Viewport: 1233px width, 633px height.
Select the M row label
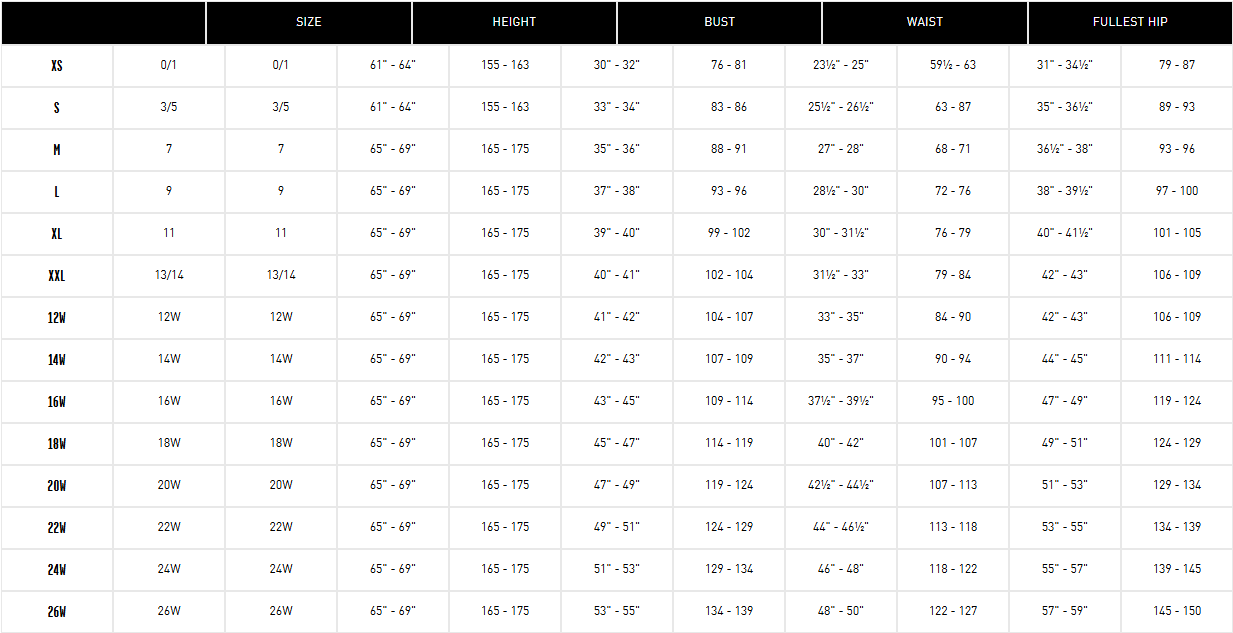57,149
